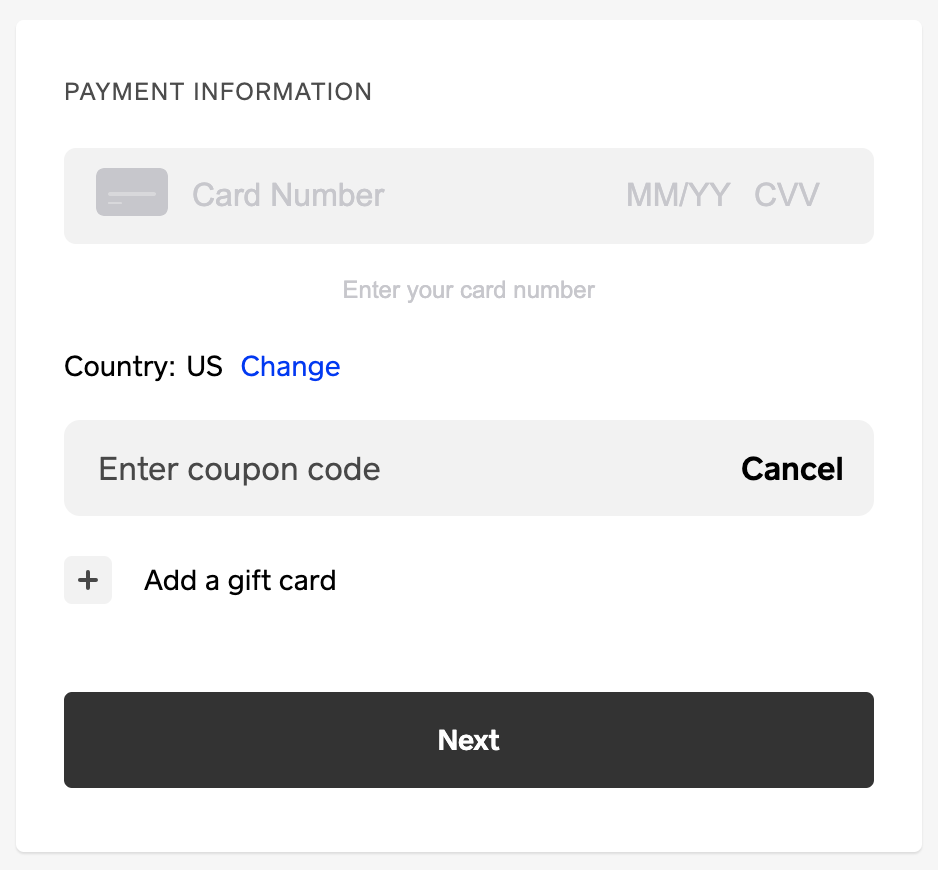Screen dimensions: 938x870
Task: Click the MM/YY expiry date field
Action: (x=677, y=195)
